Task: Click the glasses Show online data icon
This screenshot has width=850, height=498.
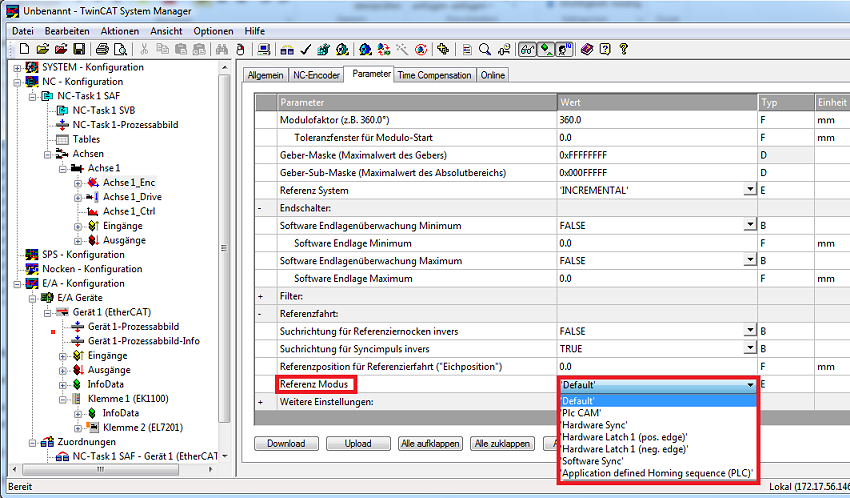Action: click(x=527, y=49)
